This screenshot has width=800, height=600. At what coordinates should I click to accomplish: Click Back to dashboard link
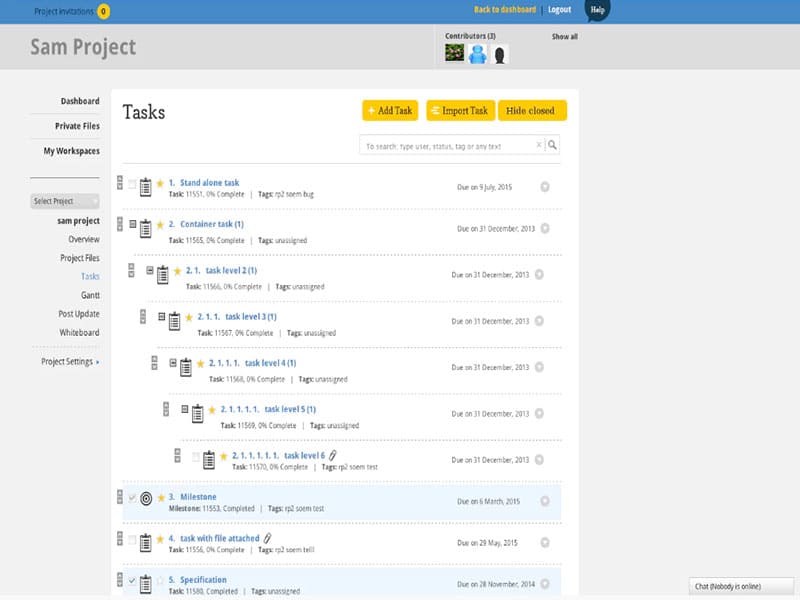(x=504, y=10)
